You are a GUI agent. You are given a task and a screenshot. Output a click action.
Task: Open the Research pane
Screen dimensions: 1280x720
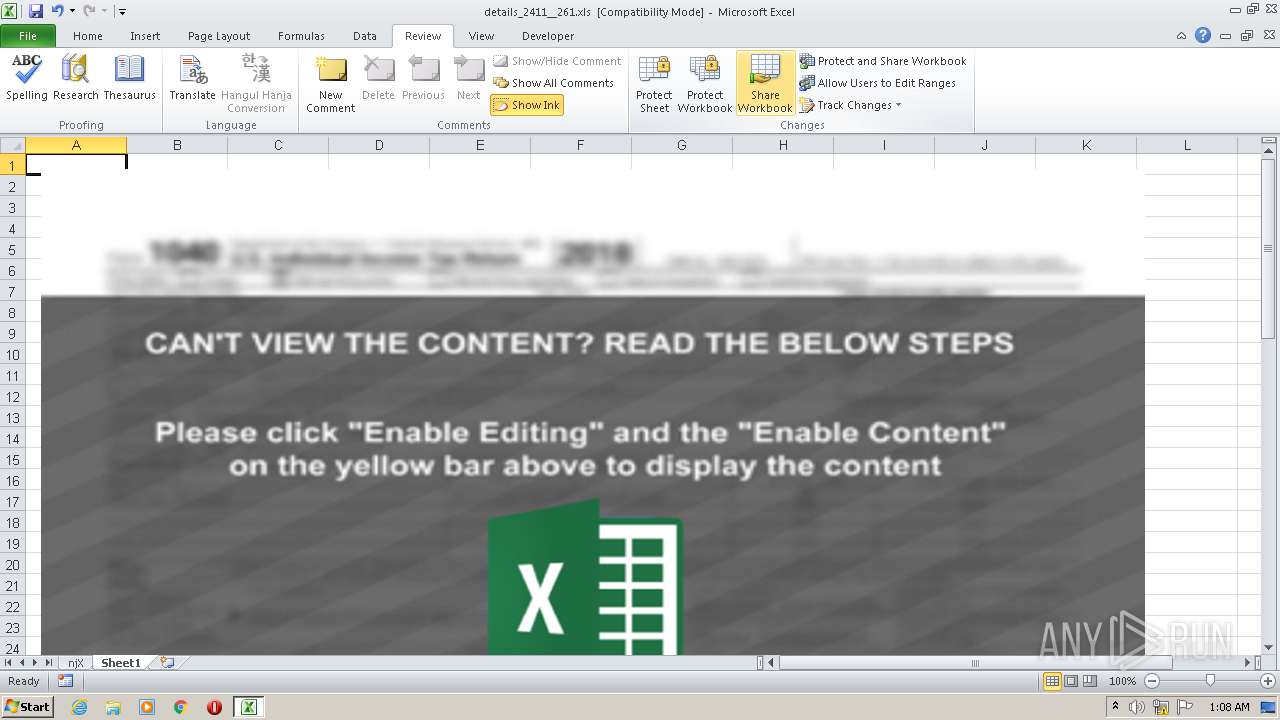76,78
